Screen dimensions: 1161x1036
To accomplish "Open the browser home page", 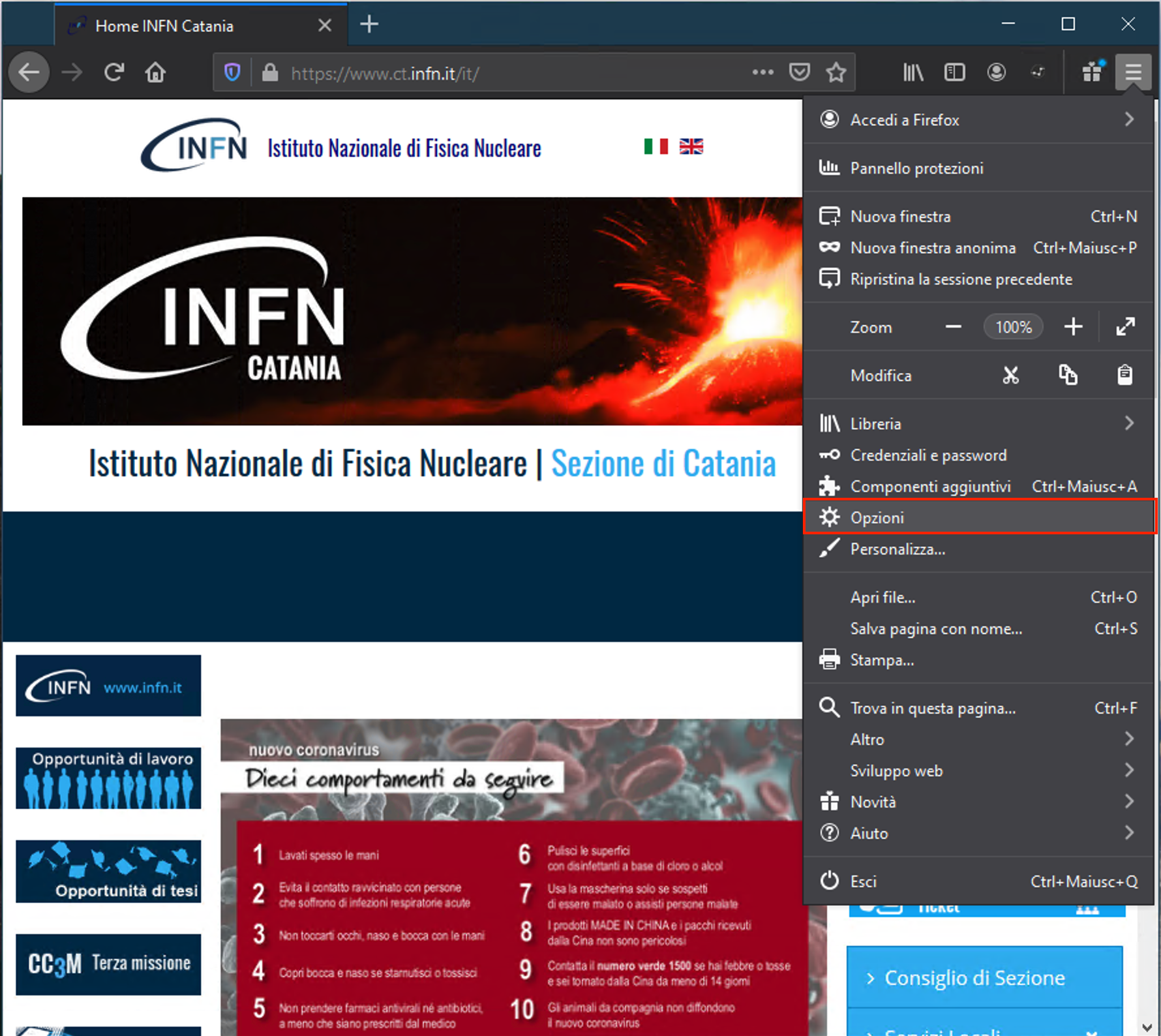I will tap(155, 72).
